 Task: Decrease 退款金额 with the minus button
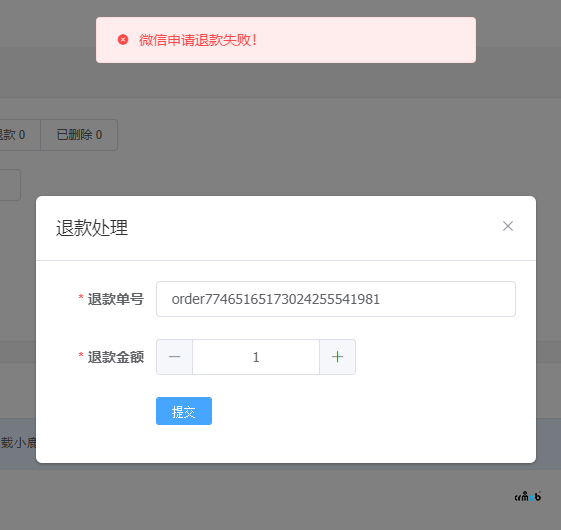(x=175, y=357)
